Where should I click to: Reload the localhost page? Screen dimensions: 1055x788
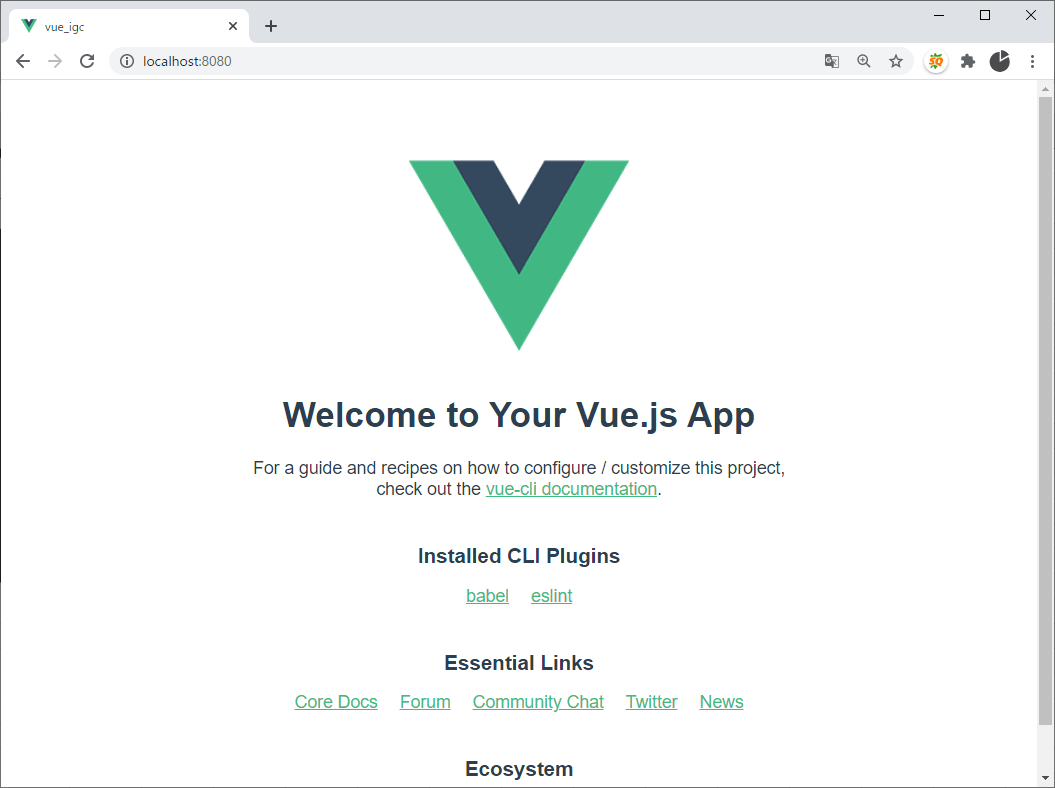(x=87, y=61)
